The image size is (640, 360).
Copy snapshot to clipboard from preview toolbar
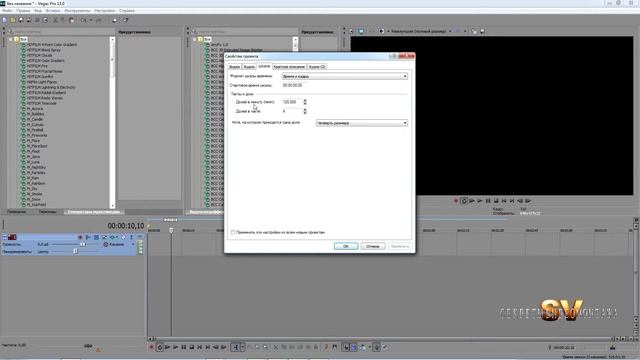[x=474, y=31]
